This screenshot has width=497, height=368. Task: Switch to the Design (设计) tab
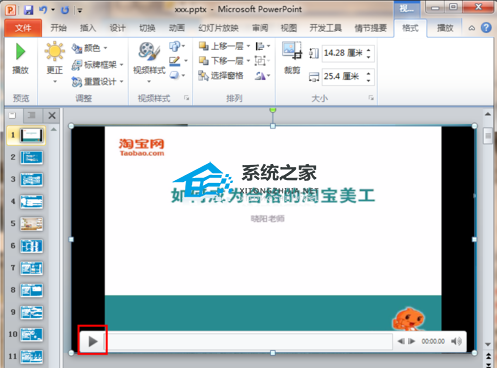(x=117, y=28)
